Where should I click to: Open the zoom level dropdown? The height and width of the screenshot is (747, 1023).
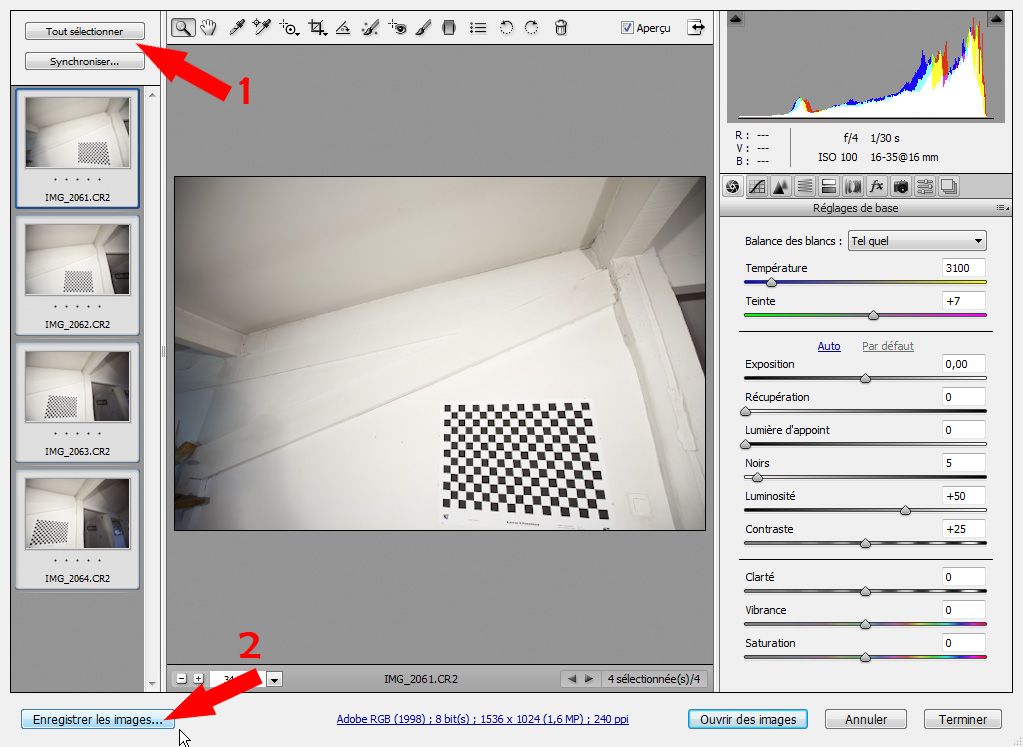pos(274,679)
